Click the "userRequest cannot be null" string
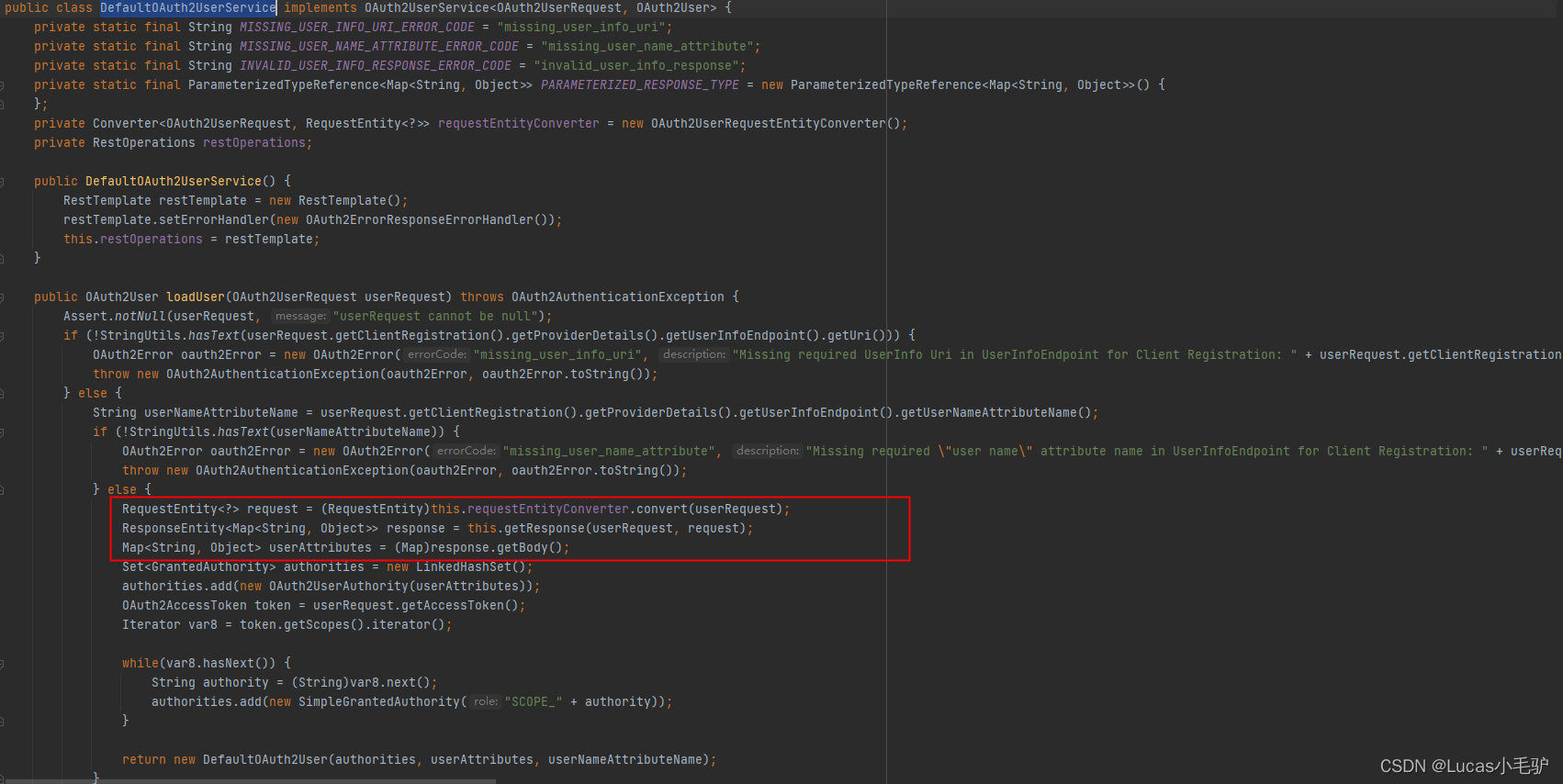 [x=434, y=316]
